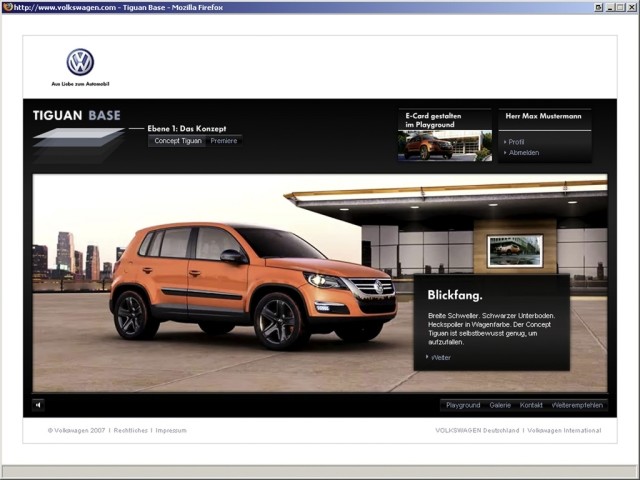Click the E-Card gestalten im Playground text
This screenshot has height=480, width=640.
pyautogui.click(x=433, y=120)
